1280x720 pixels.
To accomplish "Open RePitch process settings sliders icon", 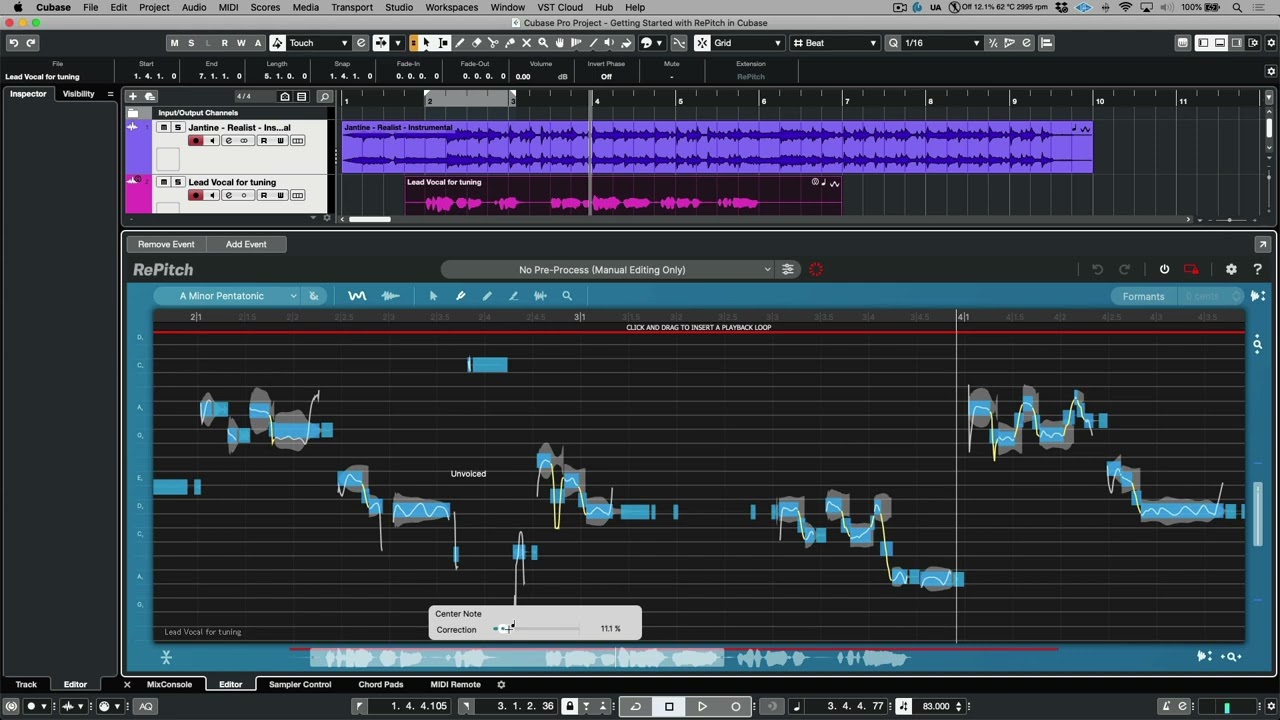I will (x=788, y=269).
